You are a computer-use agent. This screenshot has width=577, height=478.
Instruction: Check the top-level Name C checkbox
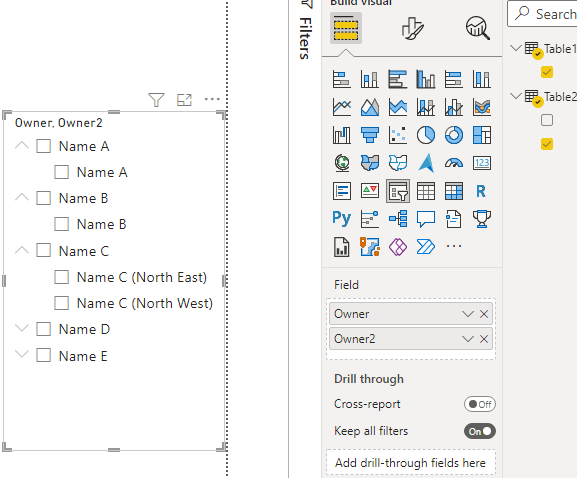(43, 251)
